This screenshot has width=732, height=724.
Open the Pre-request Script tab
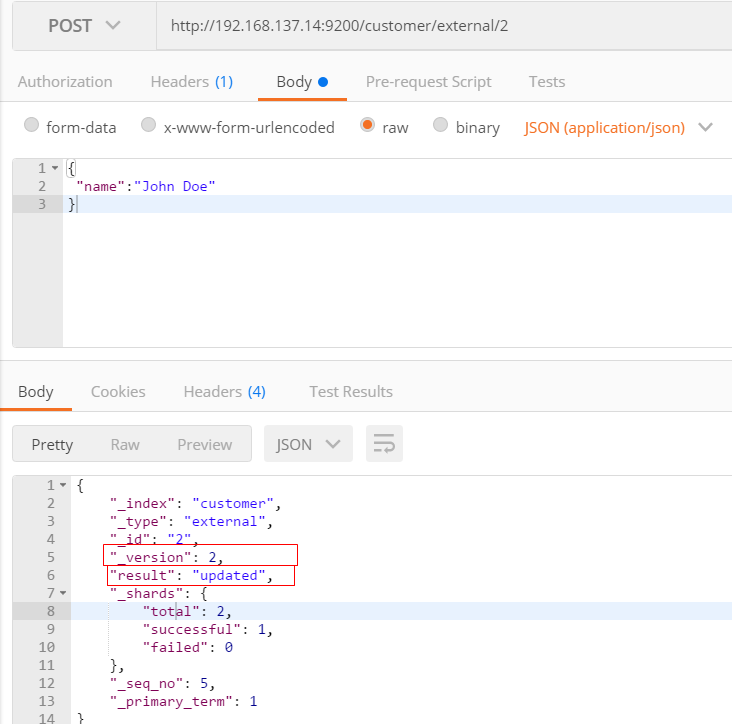(426, 82)
